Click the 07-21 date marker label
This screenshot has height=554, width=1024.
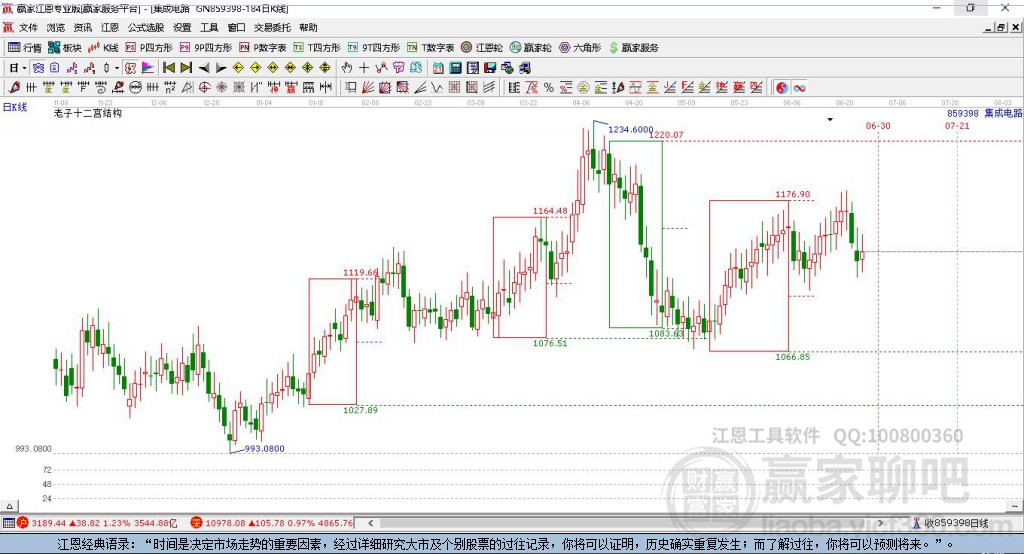957,125
